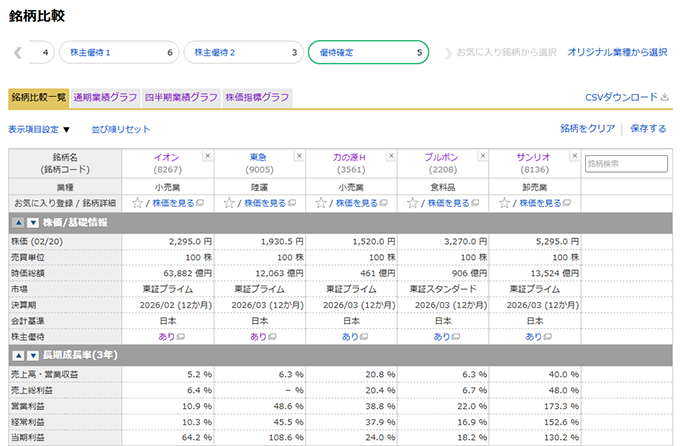The image size is (680, 446).
Task: Remove ブルボン column with its X button
Action: coord(483,156)
